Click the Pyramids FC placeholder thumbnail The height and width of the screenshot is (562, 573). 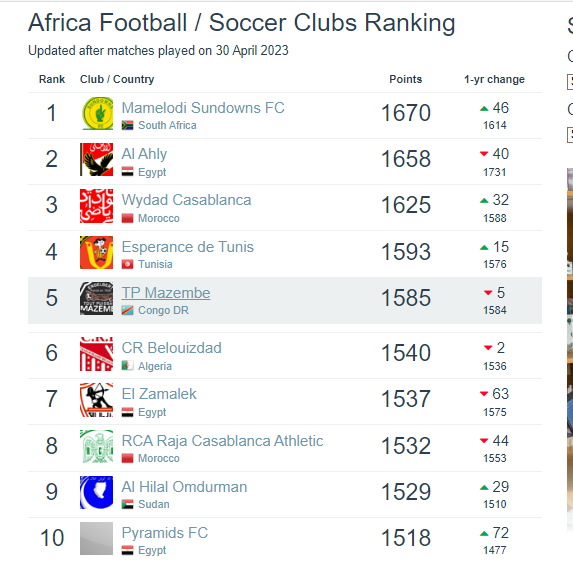pyautogui.click(x=96, y=538)
